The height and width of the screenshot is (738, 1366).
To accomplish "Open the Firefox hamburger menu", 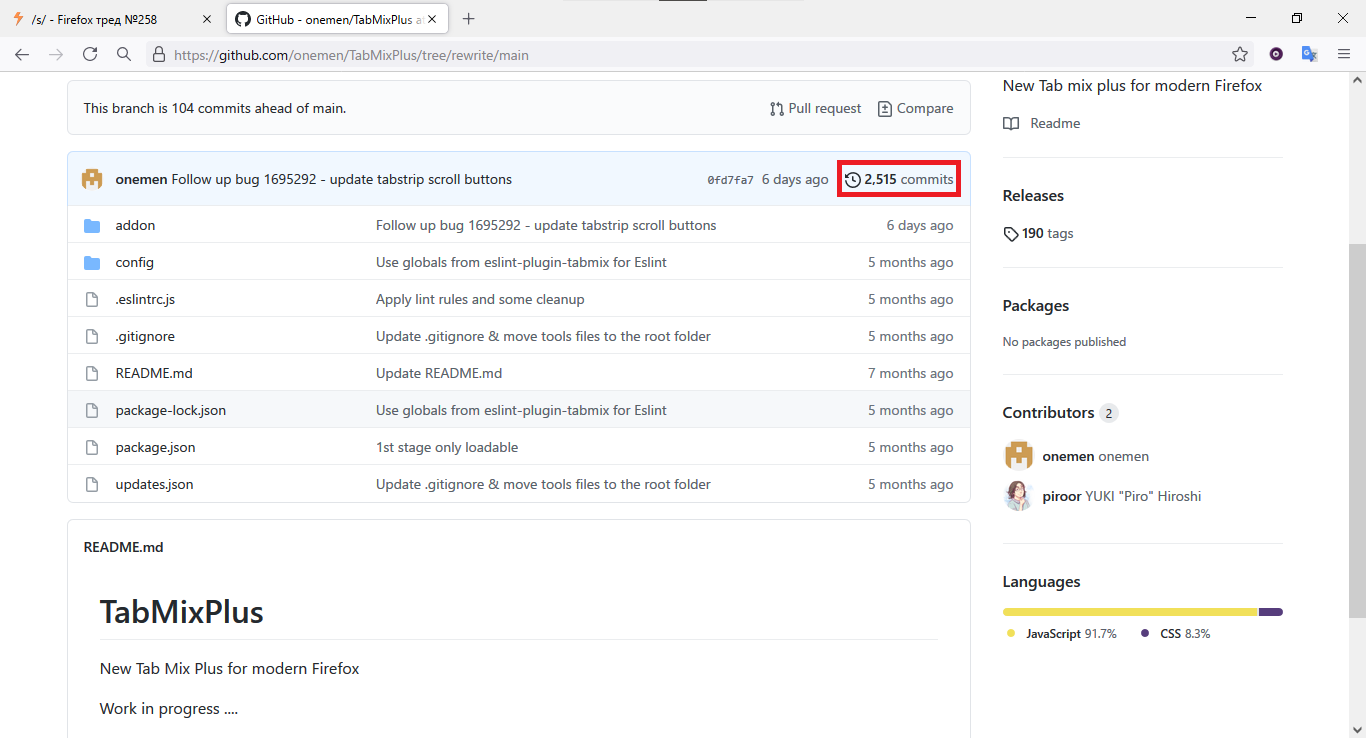I will coord(1344,54).
